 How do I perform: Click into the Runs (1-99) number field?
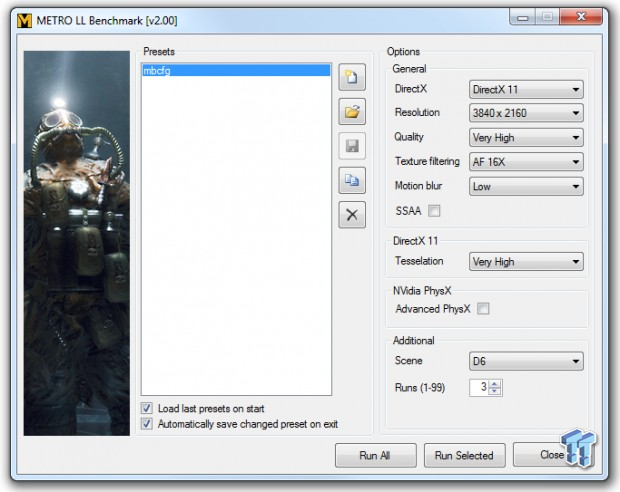(x=479, y=387)
